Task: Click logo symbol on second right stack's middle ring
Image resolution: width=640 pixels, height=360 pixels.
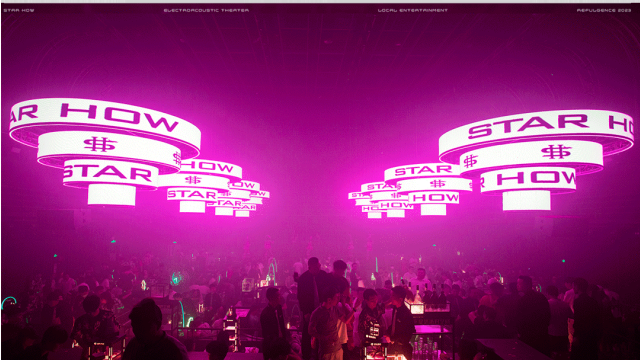Action: click(437, 184)
